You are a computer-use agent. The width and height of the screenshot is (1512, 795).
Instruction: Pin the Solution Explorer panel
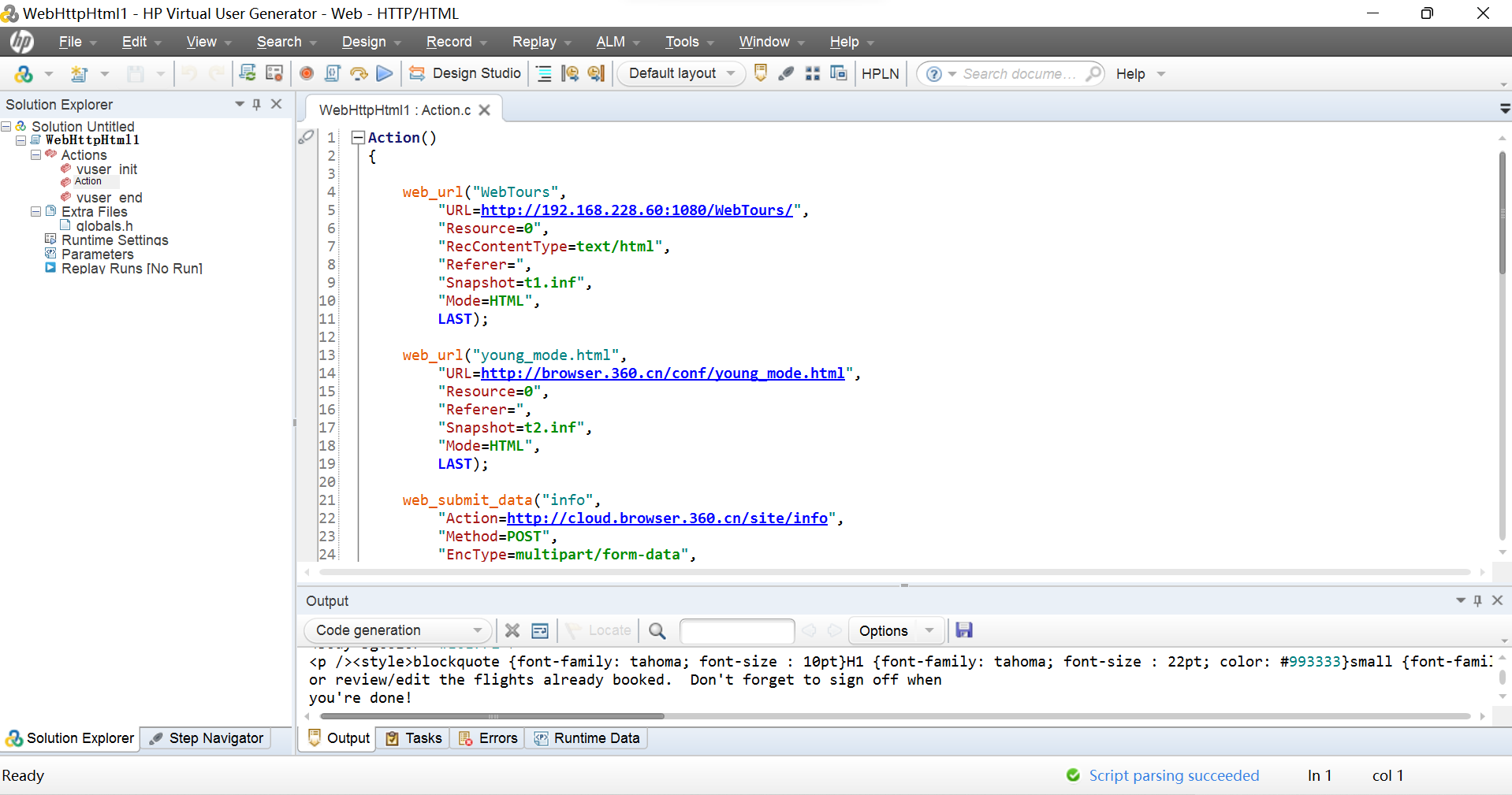point(257,104)
